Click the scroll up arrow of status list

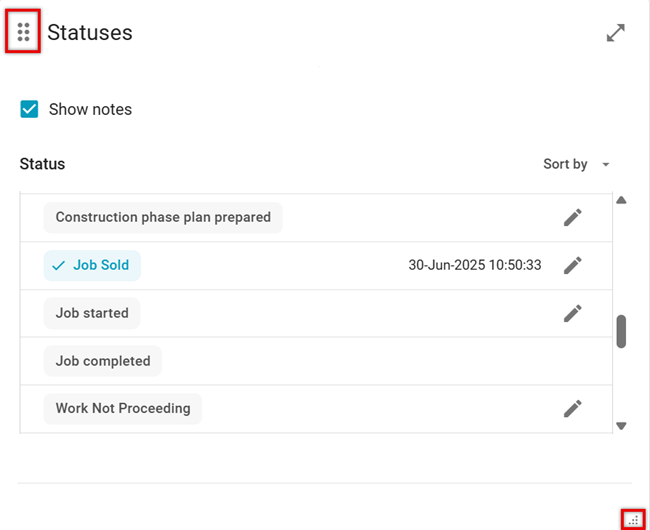click(621, 200)
